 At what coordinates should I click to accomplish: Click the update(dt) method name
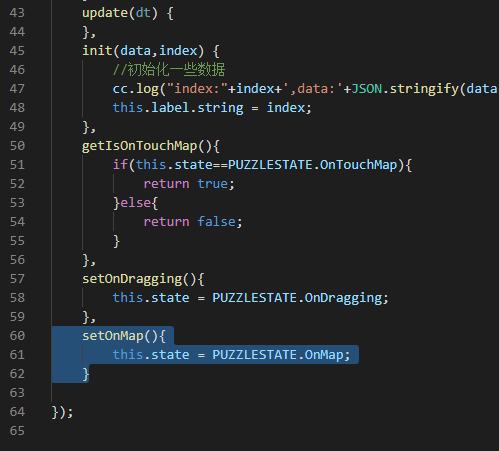105,13
